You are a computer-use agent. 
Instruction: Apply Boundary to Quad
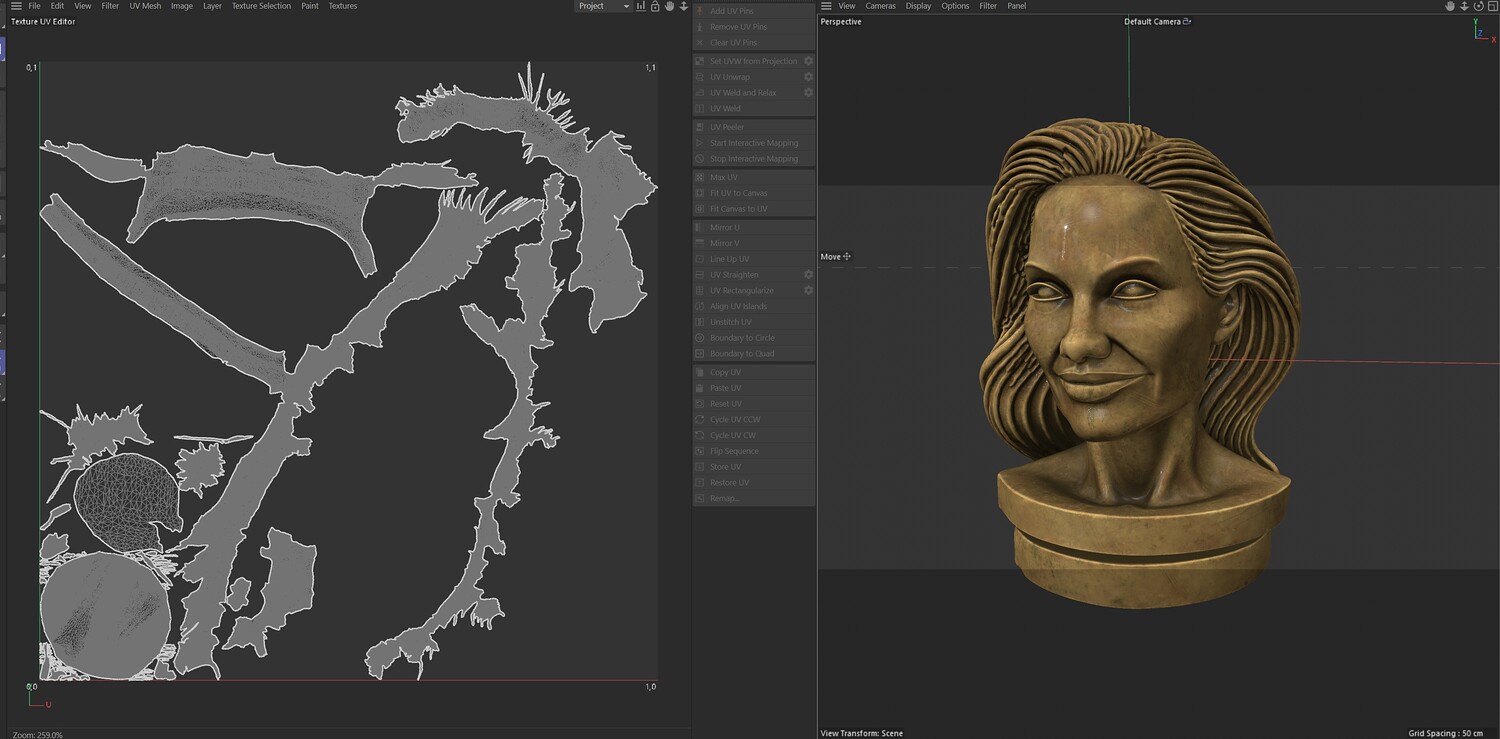754,354
